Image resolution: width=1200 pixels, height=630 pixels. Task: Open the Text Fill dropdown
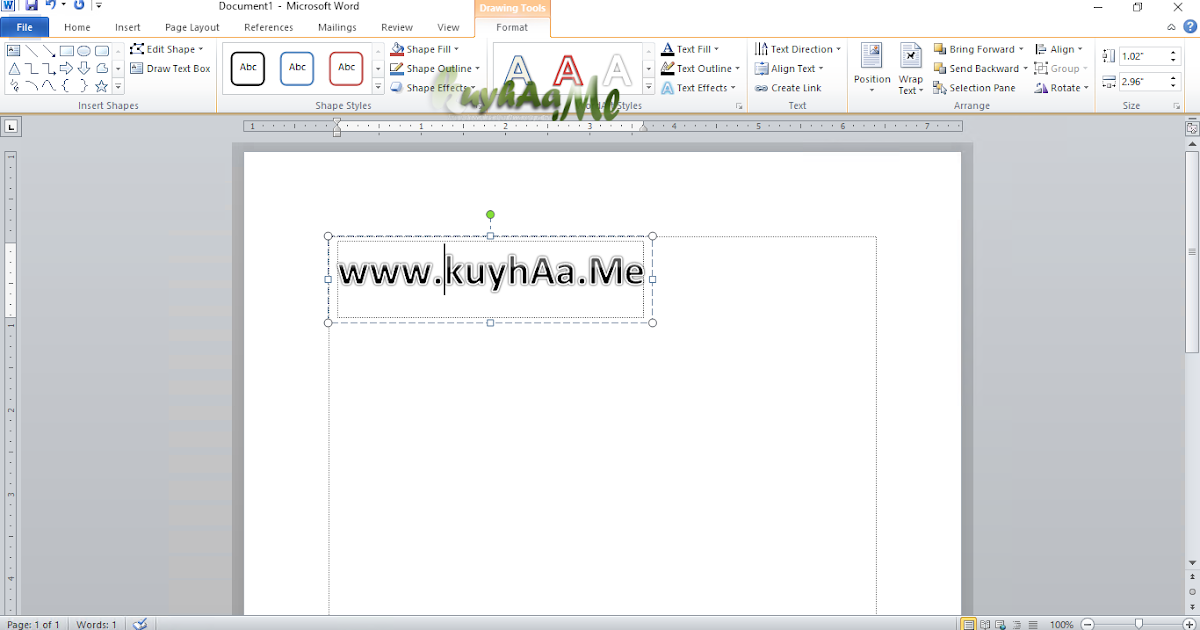coord(689,49)
